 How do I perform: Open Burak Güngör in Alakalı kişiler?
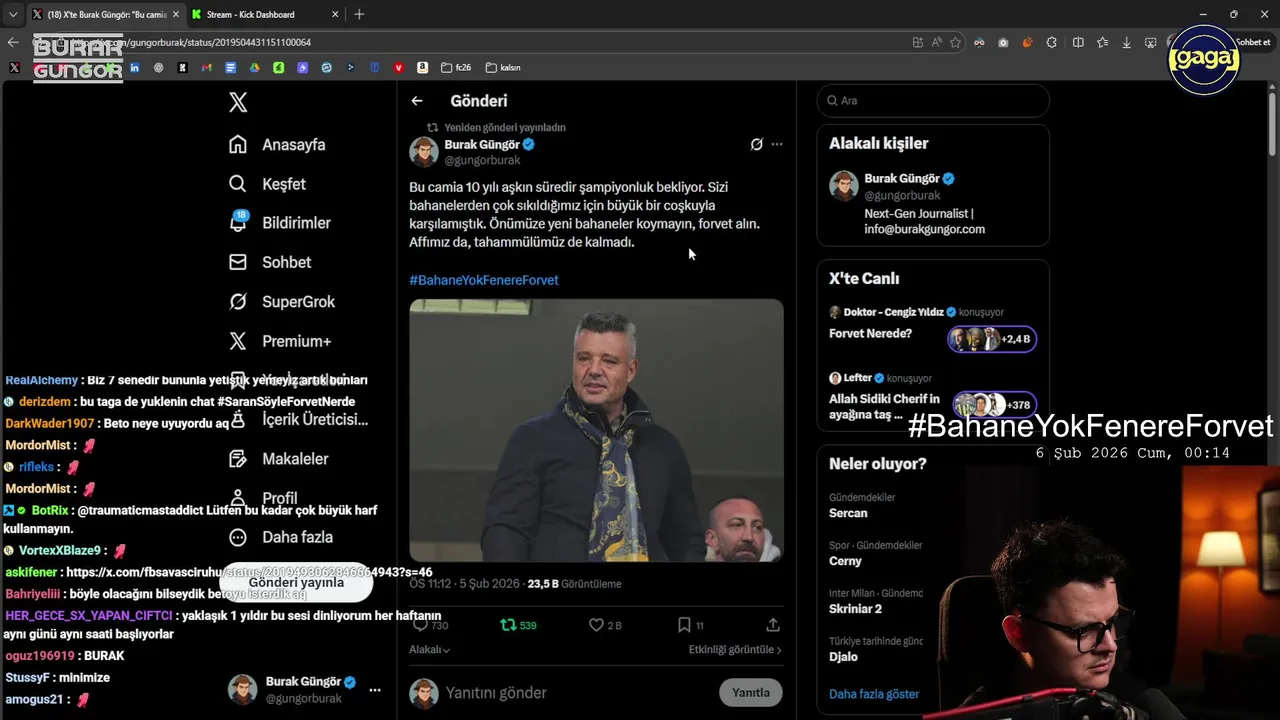[933, 204]
